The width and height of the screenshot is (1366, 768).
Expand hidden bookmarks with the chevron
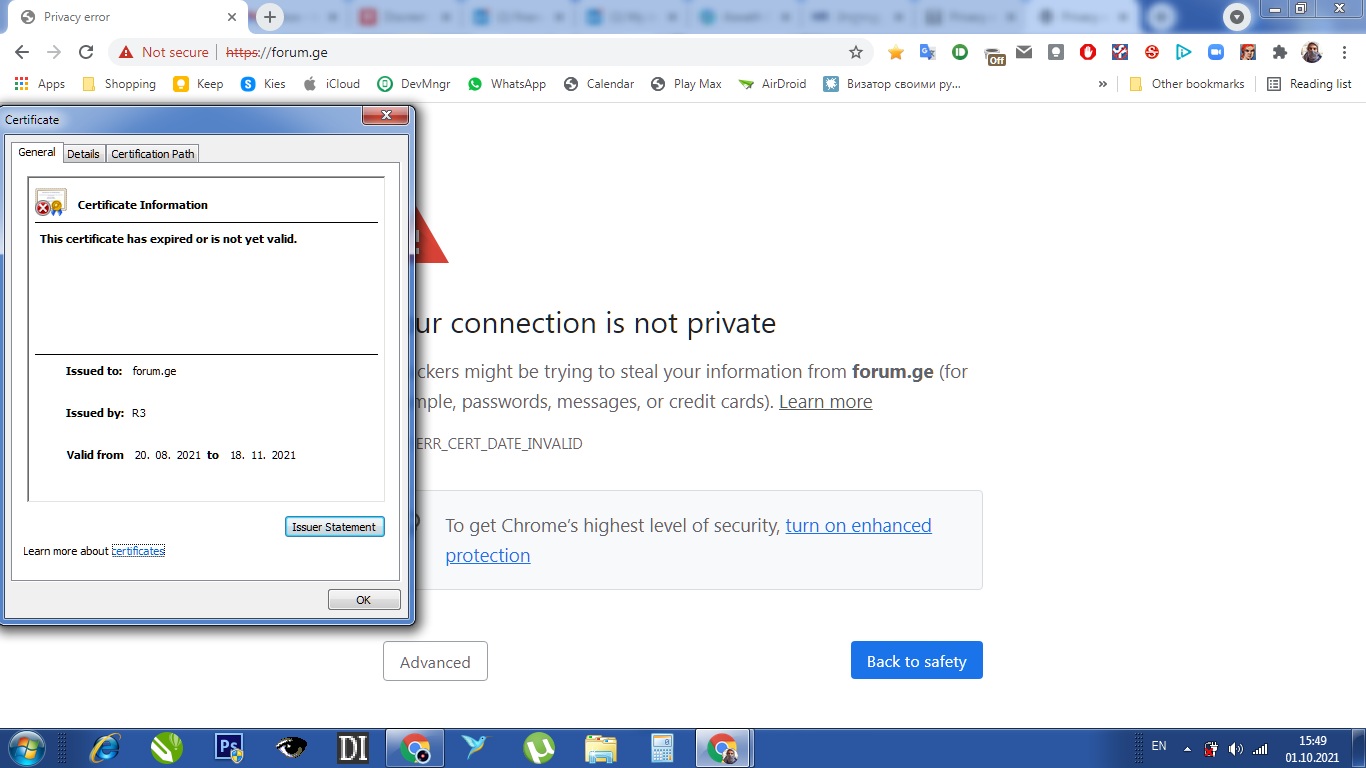click(x=1103, y=84)
